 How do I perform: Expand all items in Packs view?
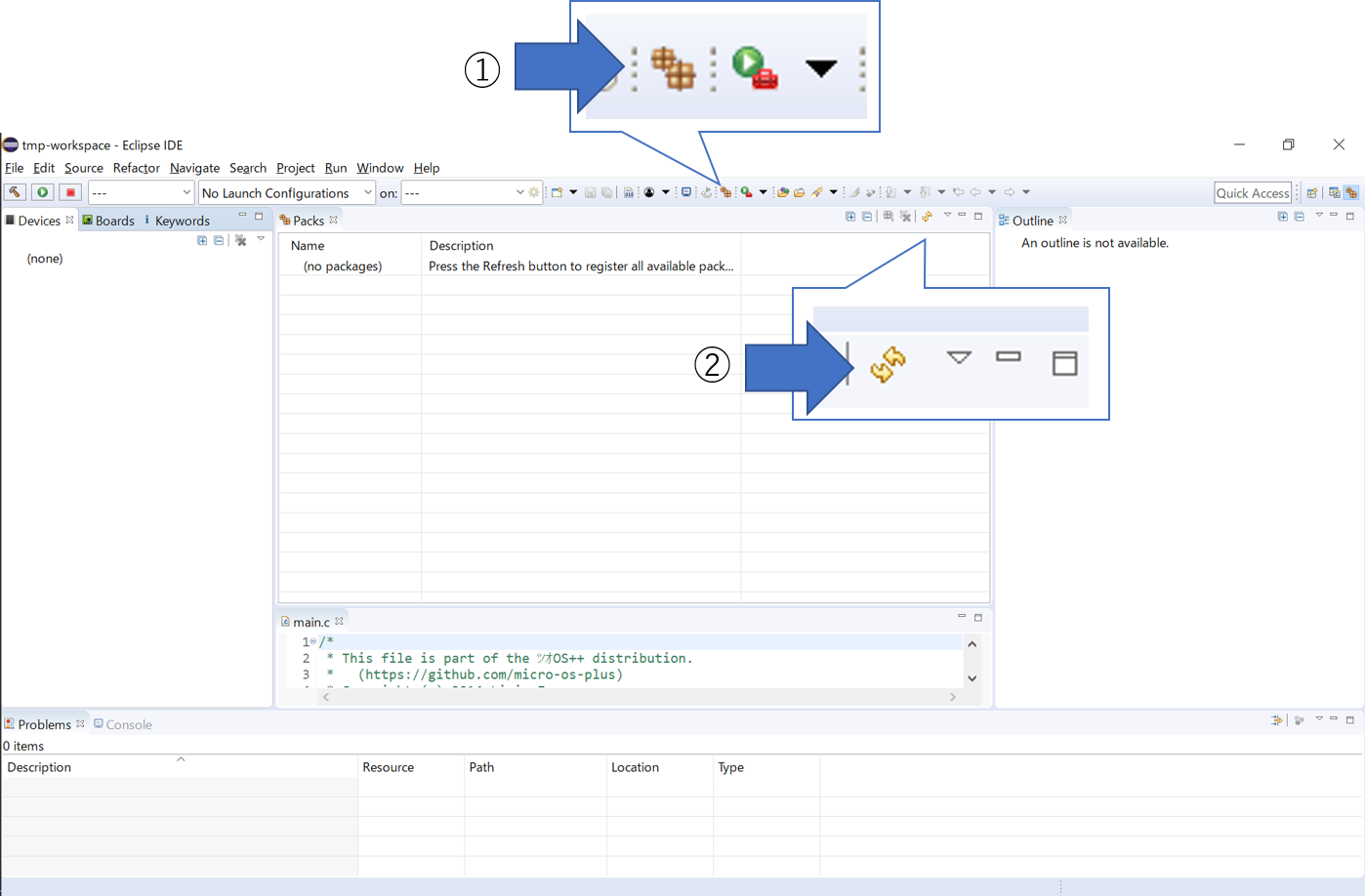point(850,217)
